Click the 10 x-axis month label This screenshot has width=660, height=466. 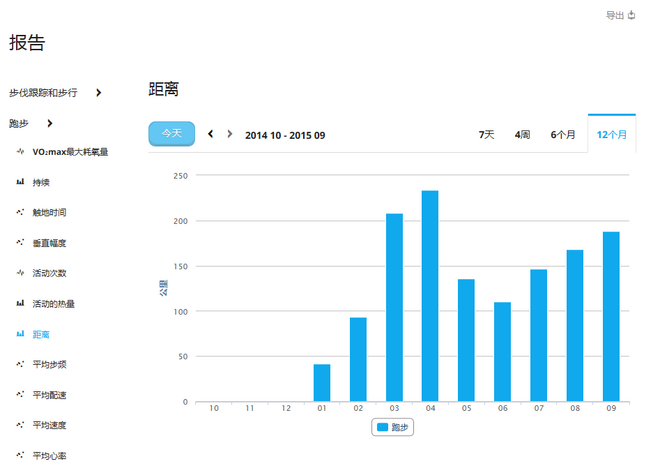214,408
